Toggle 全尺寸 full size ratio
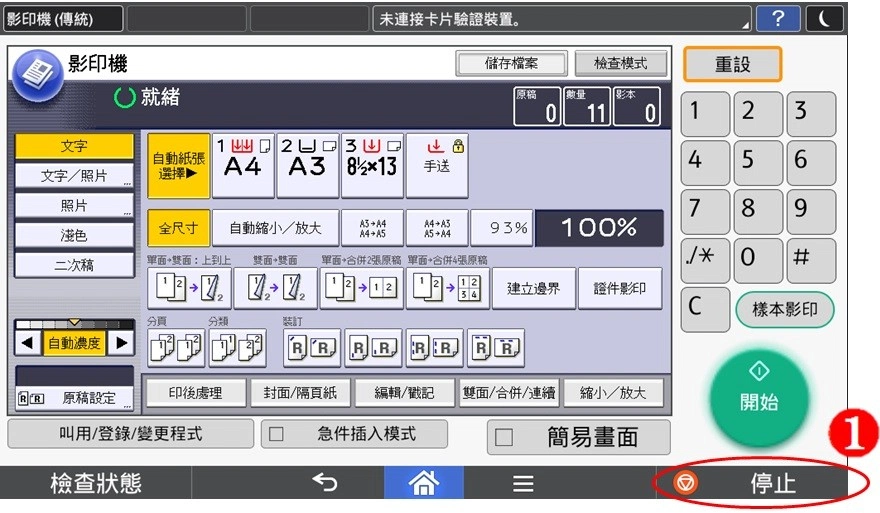The height and width of the screenshot is (513, 880). click(178, 228)
